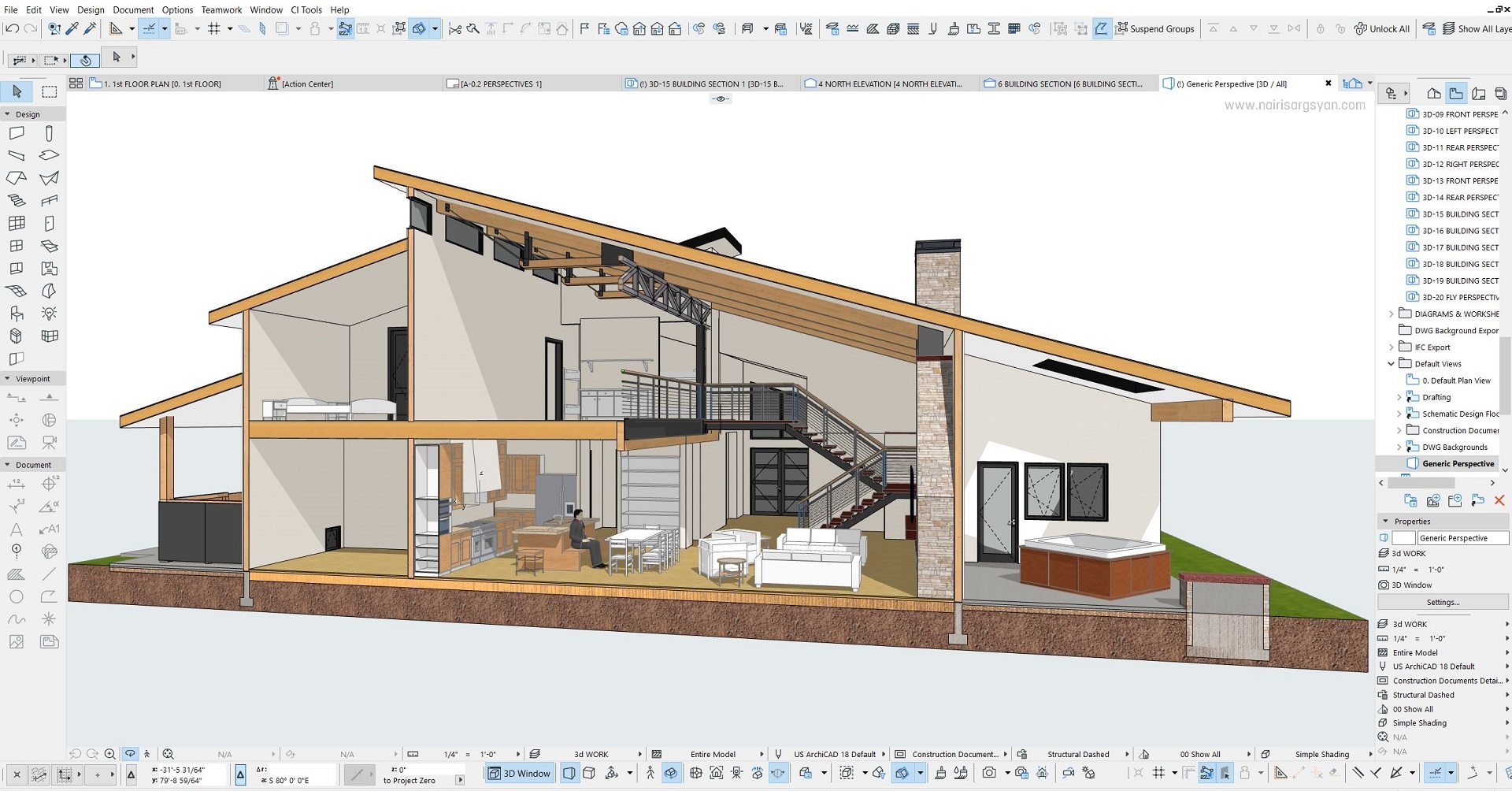Click the Undo arrow in the toolbar
1512x791 pixels.
(x=12, y=28)
